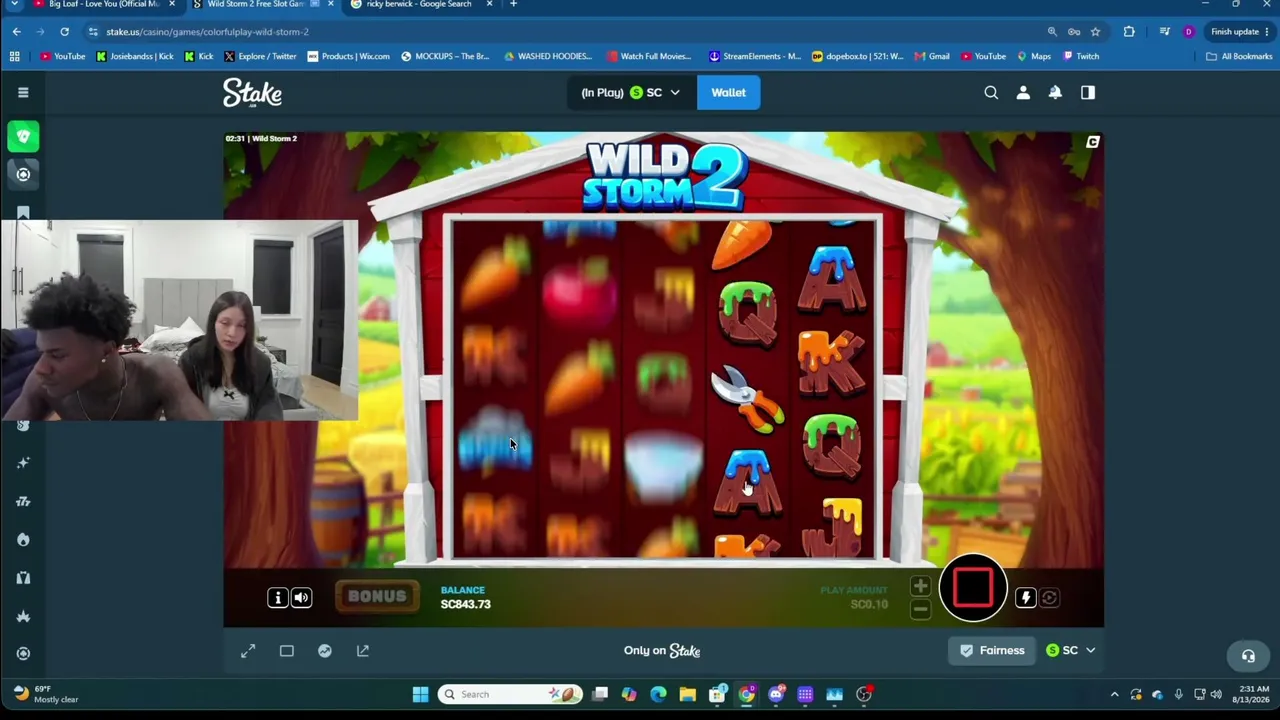Open Explore / Twitter bookmark
Image resolution: width=1280 pixels, height=720 pixels.
(260, 57)
